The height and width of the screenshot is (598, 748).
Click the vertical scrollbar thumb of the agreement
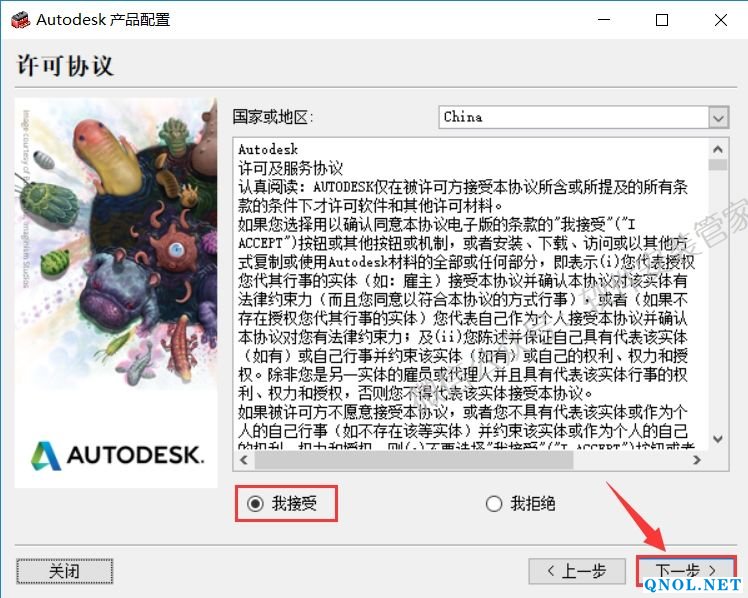click(x=717, y=166)
